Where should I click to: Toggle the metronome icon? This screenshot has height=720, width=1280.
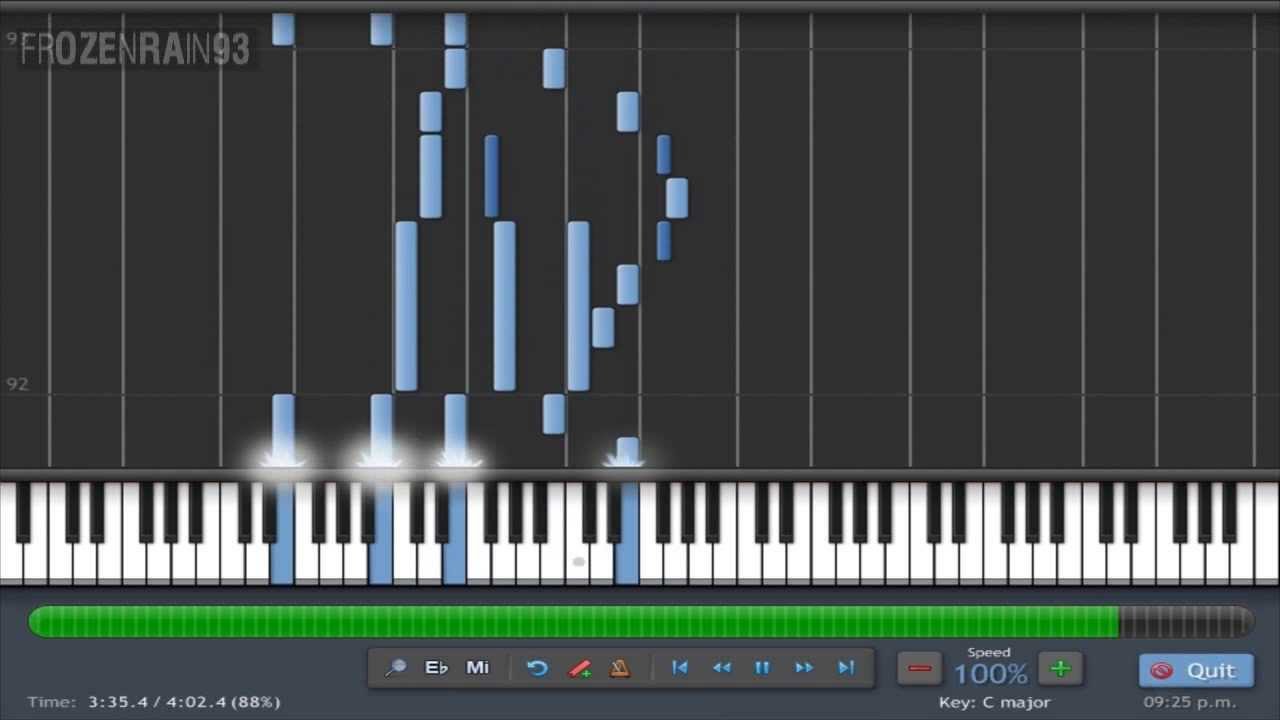point(620,668)
